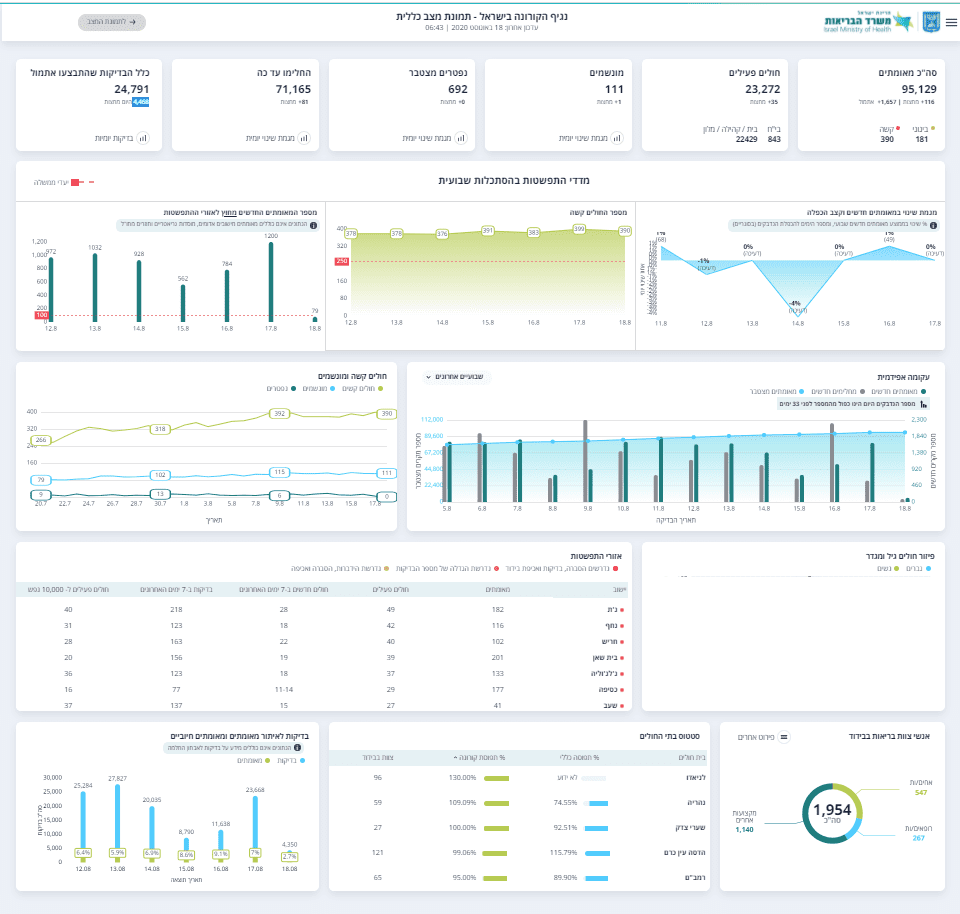This screenshot has width=960, height=914.
Task: Toggle 'מחלימים חדשים' legend in epidemic curve
Action: pos(838,391)
